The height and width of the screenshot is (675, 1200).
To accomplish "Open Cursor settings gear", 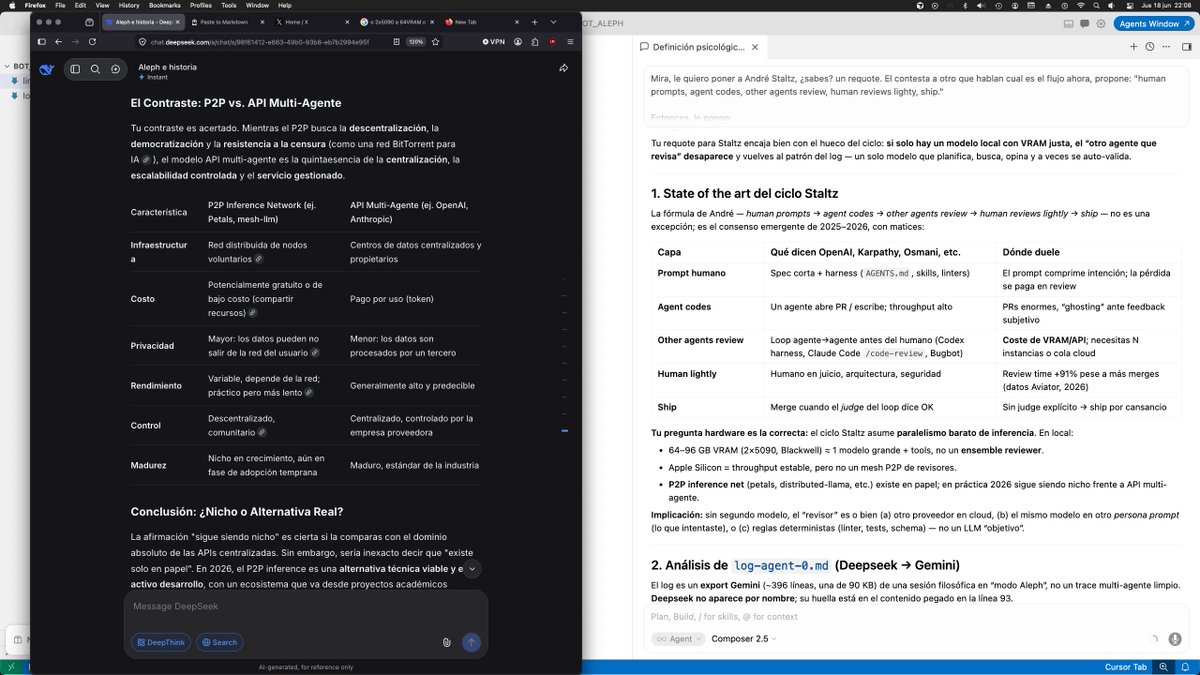I will click(1100, 23).
